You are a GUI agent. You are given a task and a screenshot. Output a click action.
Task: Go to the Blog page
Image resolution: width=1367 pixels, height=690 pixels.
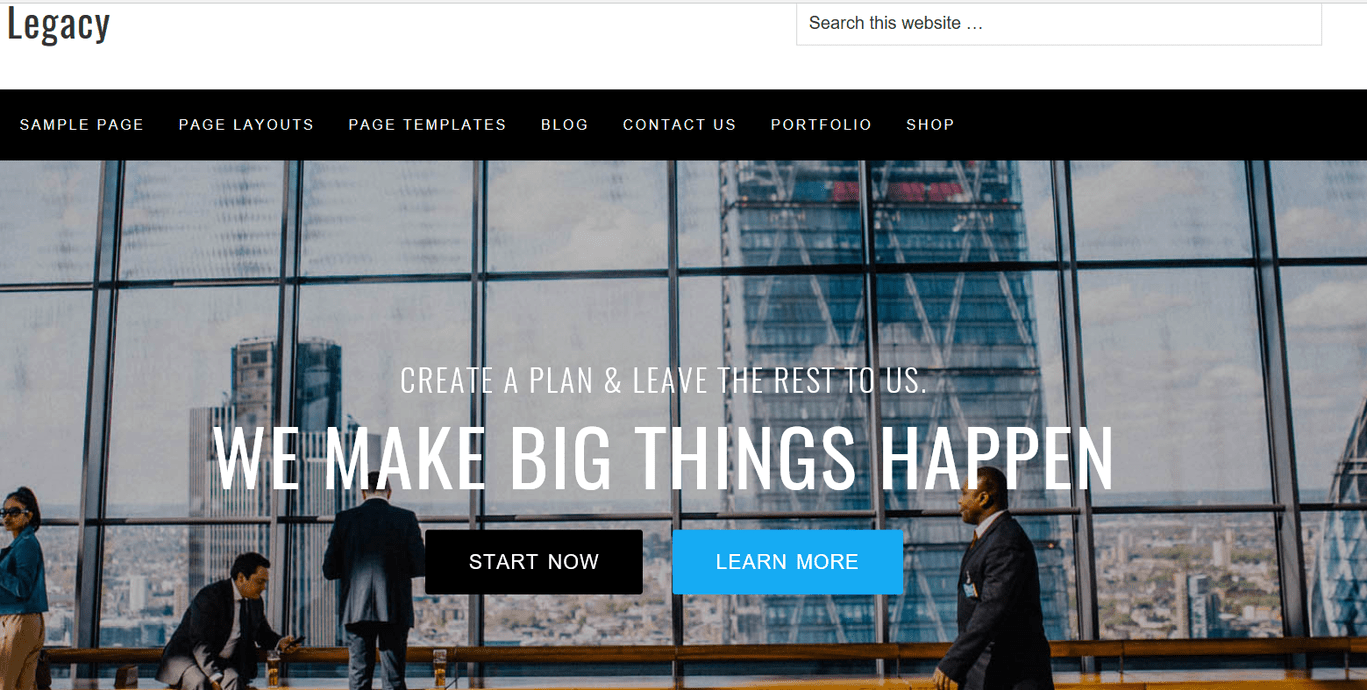[564, 125]
